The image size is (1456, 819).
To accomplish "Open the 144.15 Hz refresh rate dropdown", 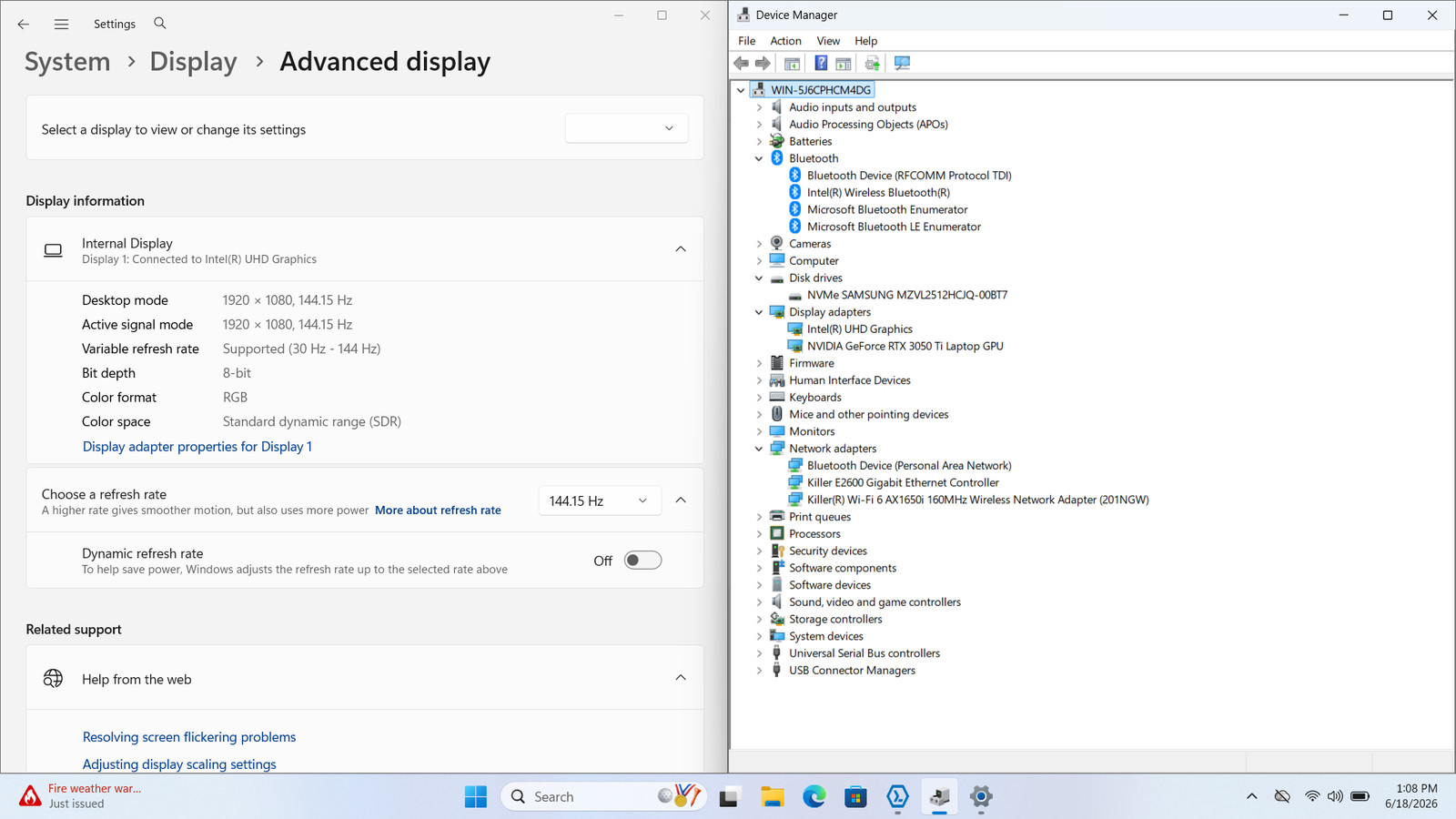I will coord(599,500).
